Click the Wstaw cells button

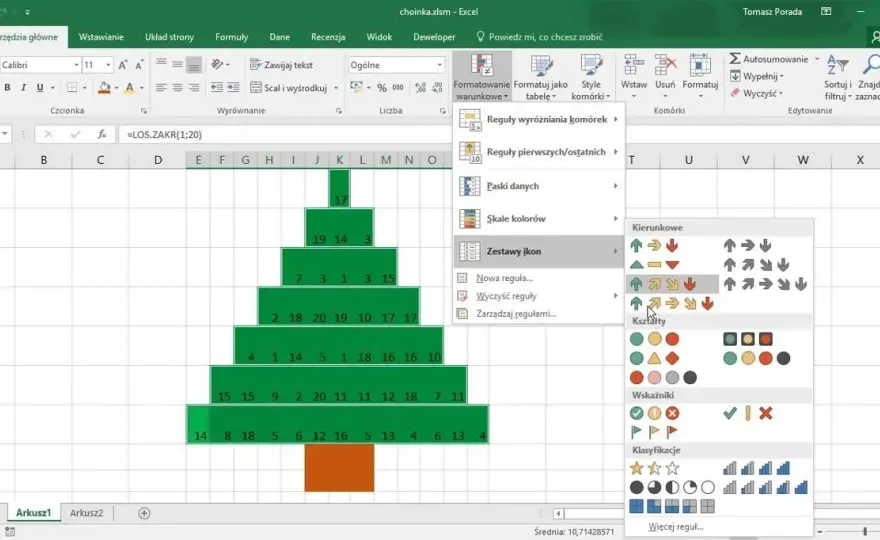[x=634, y=77]
